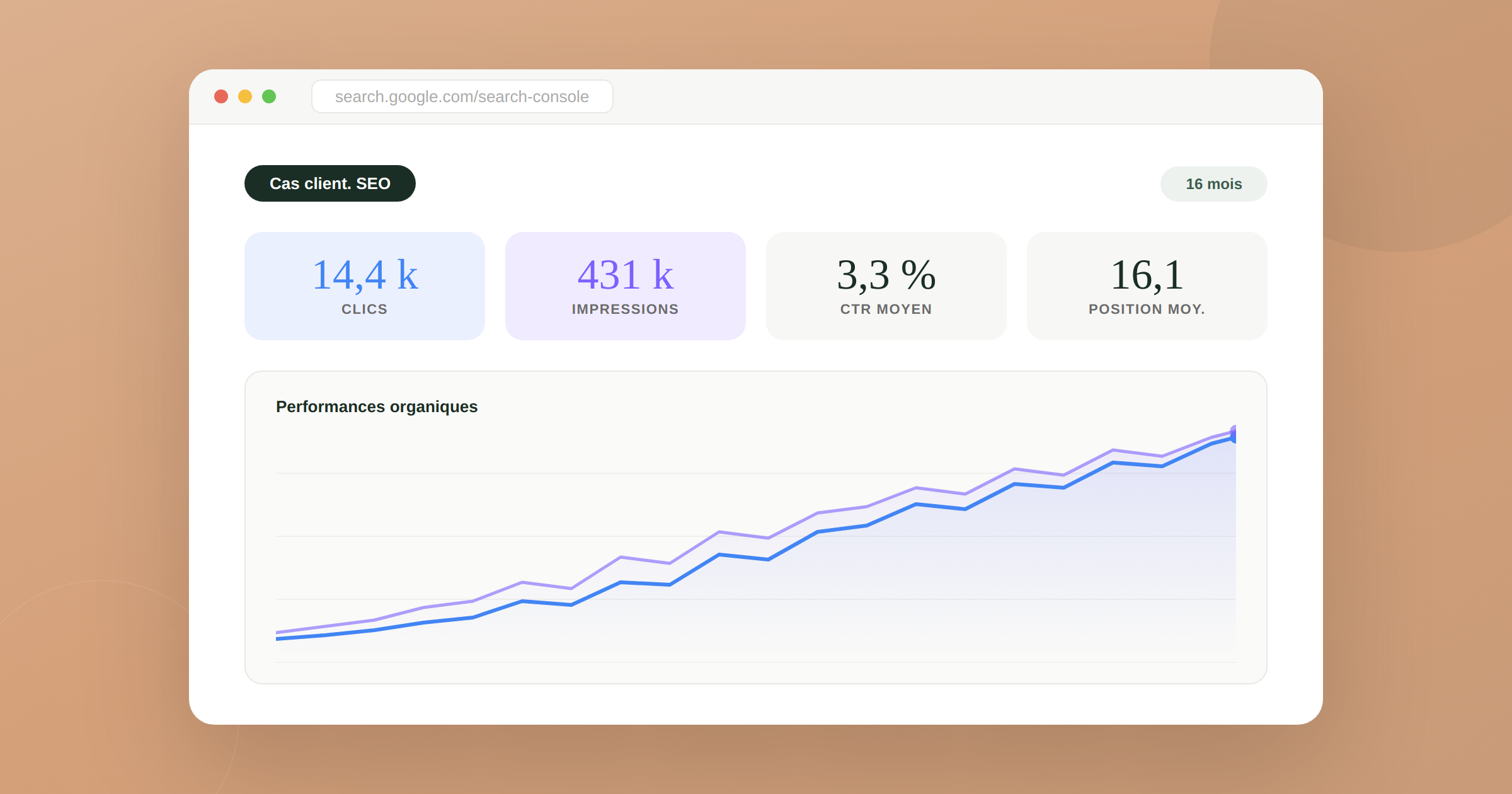Click the yellow minimize window dot
The height and width of the screenshot is (794, 1512).
(x=245, y=96)
